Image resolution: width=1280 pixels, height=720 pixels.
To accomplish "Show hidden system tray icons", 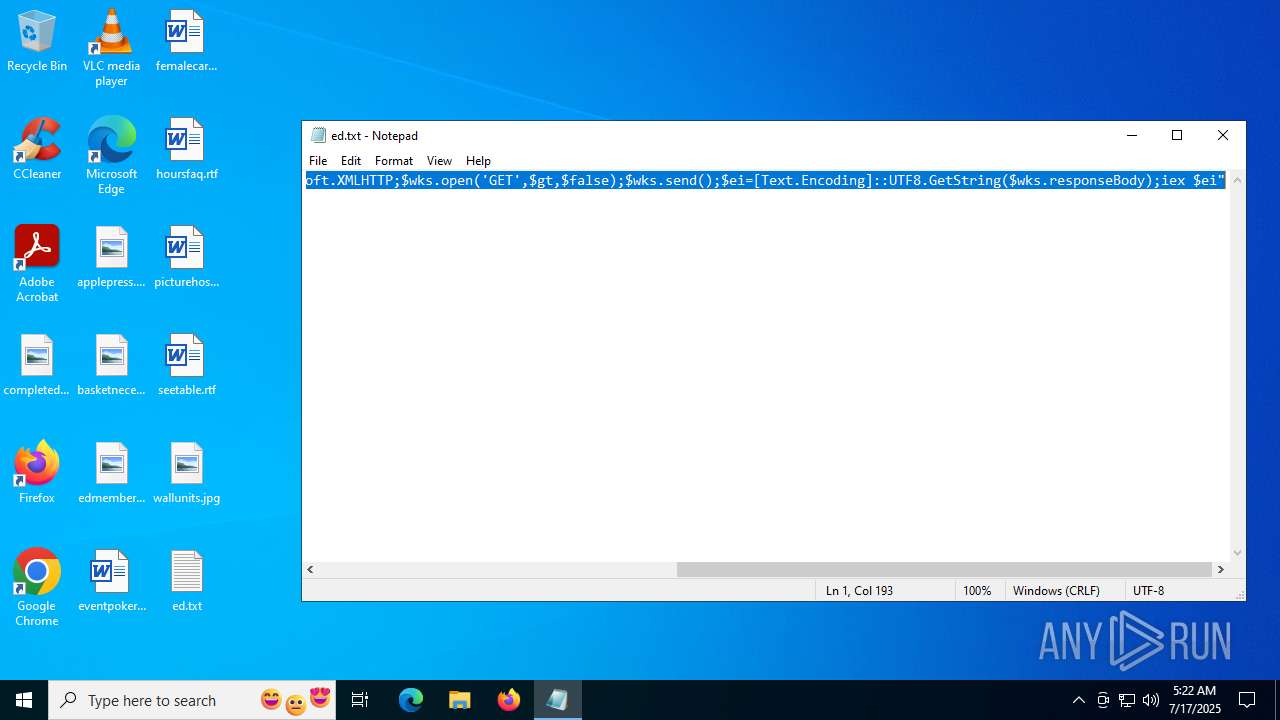I will click(x=1079, y=700).
